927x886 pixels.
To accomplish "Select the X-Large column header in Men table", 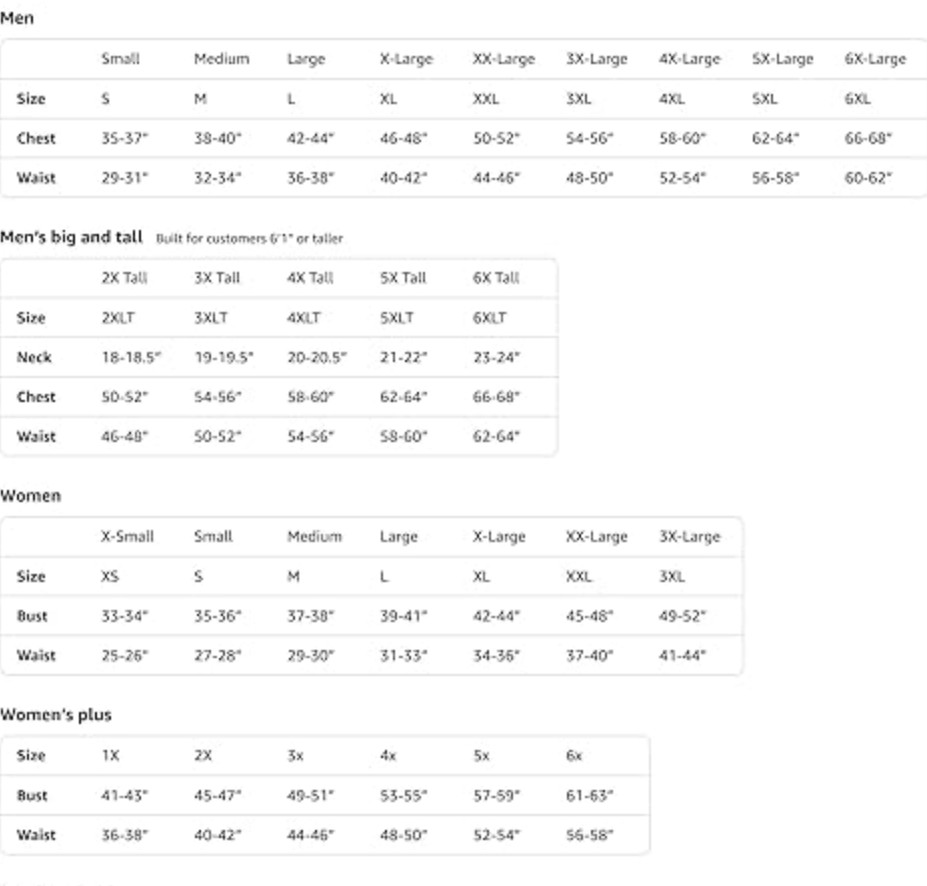I will [406, 59].
